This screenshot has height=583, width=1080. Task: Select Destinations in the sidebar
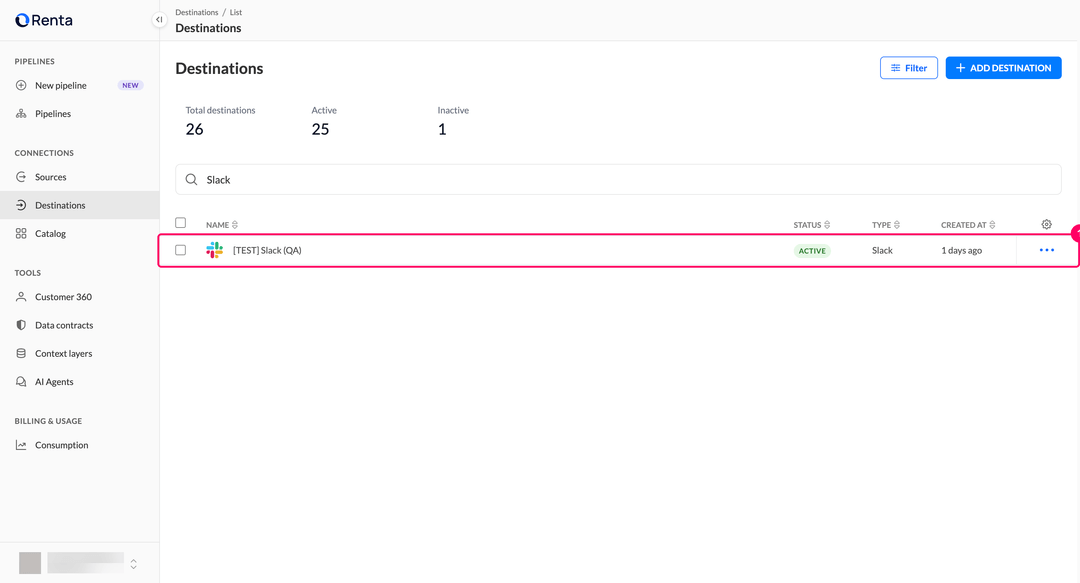click(x=79, y=205)
